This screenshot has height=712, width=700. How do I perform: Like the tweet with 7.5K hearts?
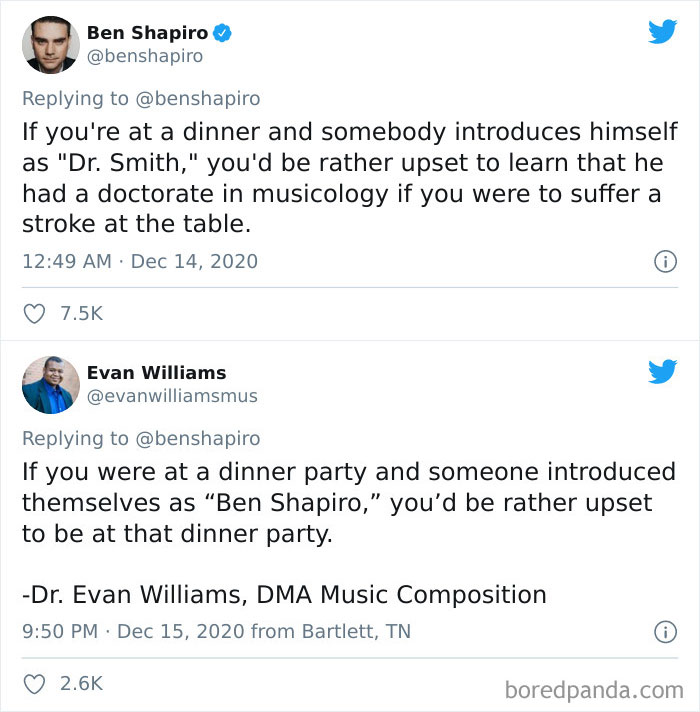point(34,314)
